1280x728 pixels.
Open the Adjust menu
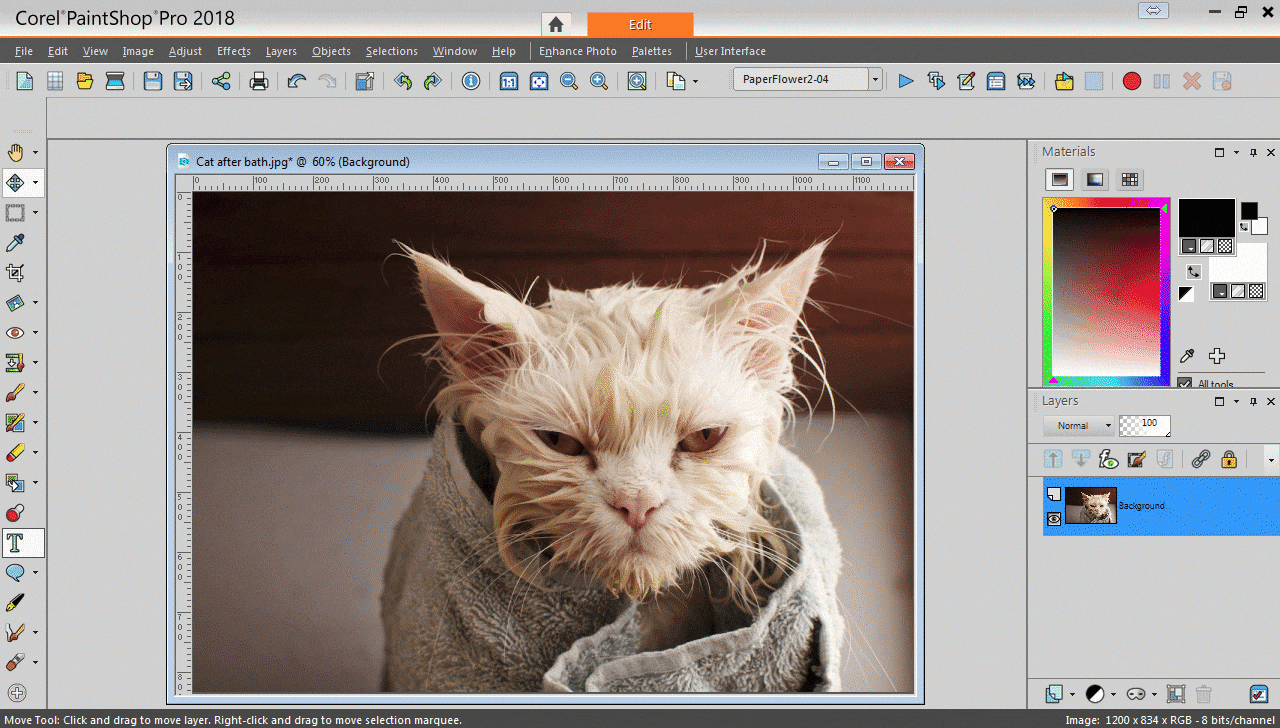tap(185, 51)
